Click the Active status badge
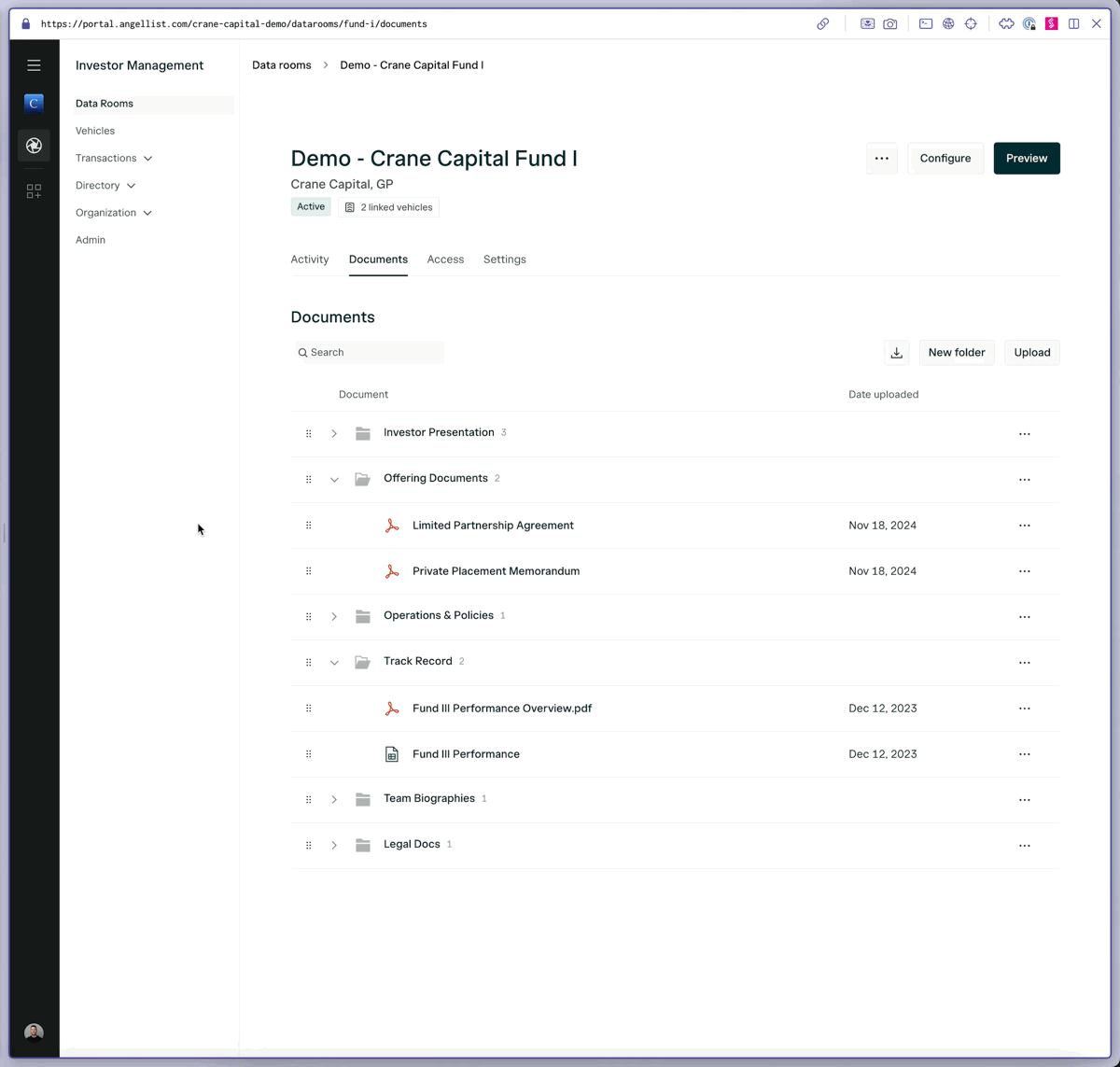The height and width of the screenshot is (1067, 1120). 311,207
